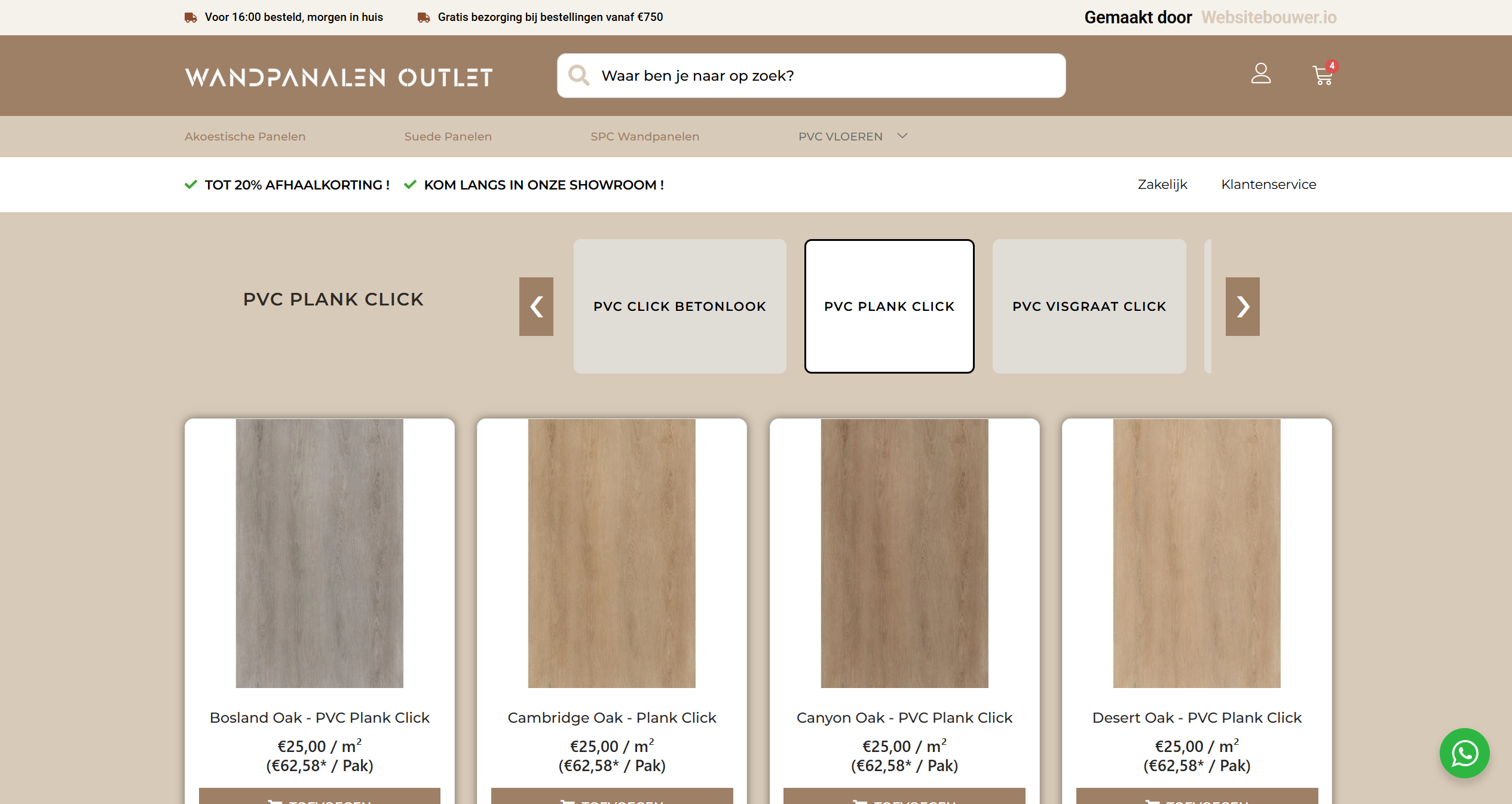The image size is (1512, 804).
Task: Select the PVC VISGRAAT CLICK category
Action: click(x=1089, y=306)
